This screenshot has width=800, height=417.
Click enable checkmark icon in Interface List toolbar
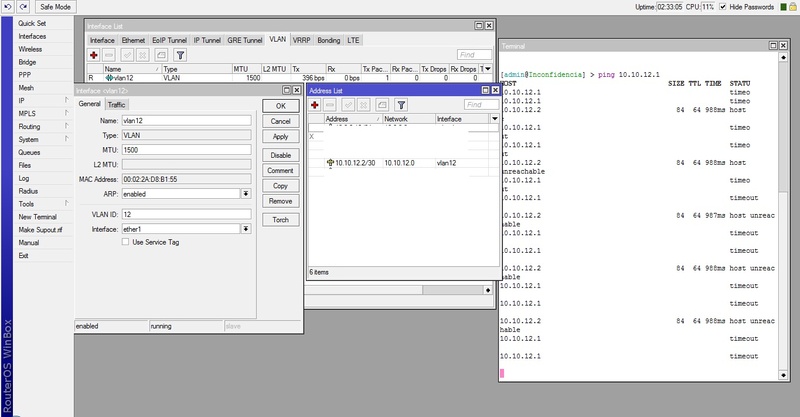click(128, 55)
